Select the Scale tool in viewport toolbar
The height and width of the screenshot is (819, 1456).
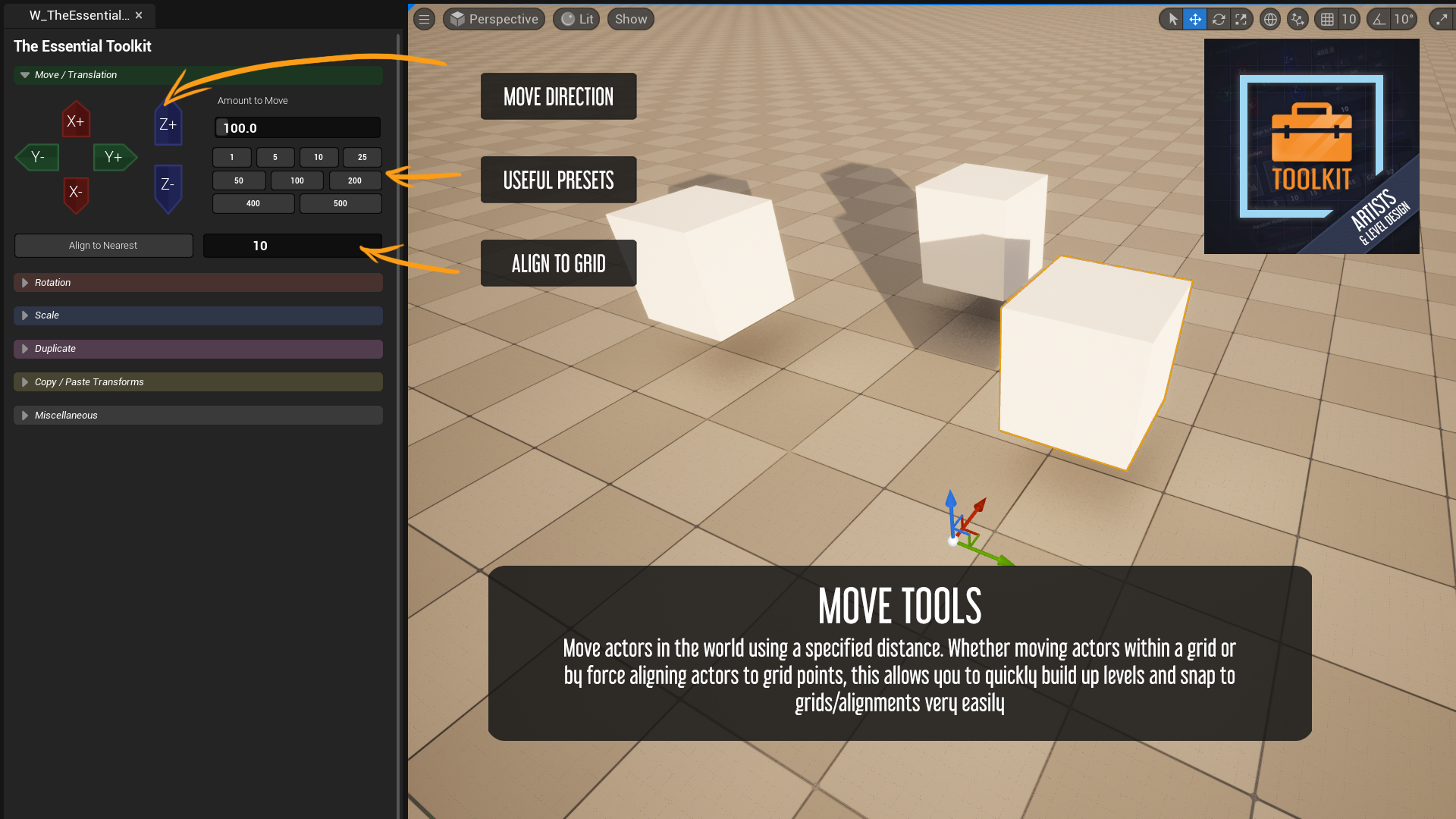coord(1242,19)
